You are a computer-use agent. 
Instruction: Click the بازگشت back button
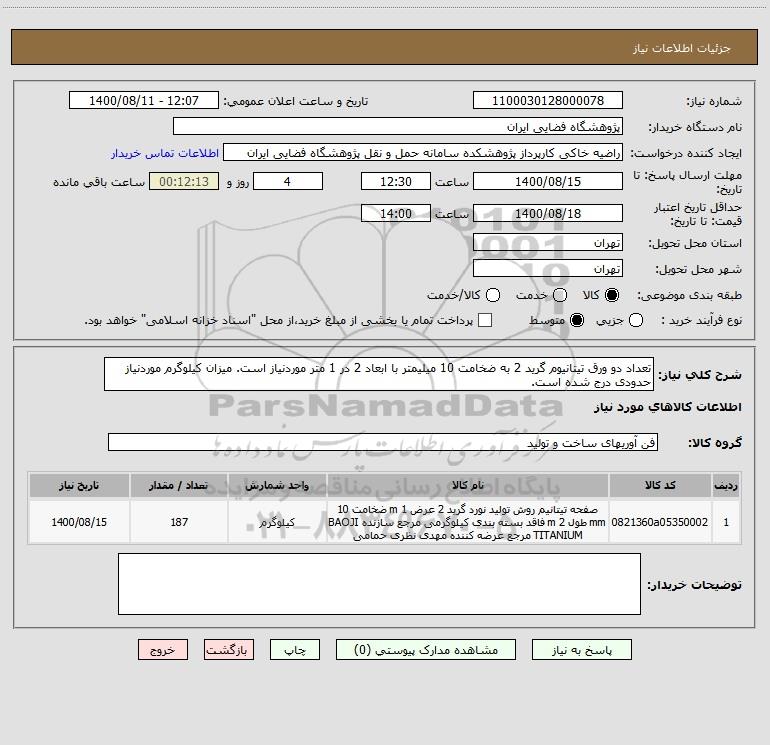[x=229, y=650]
